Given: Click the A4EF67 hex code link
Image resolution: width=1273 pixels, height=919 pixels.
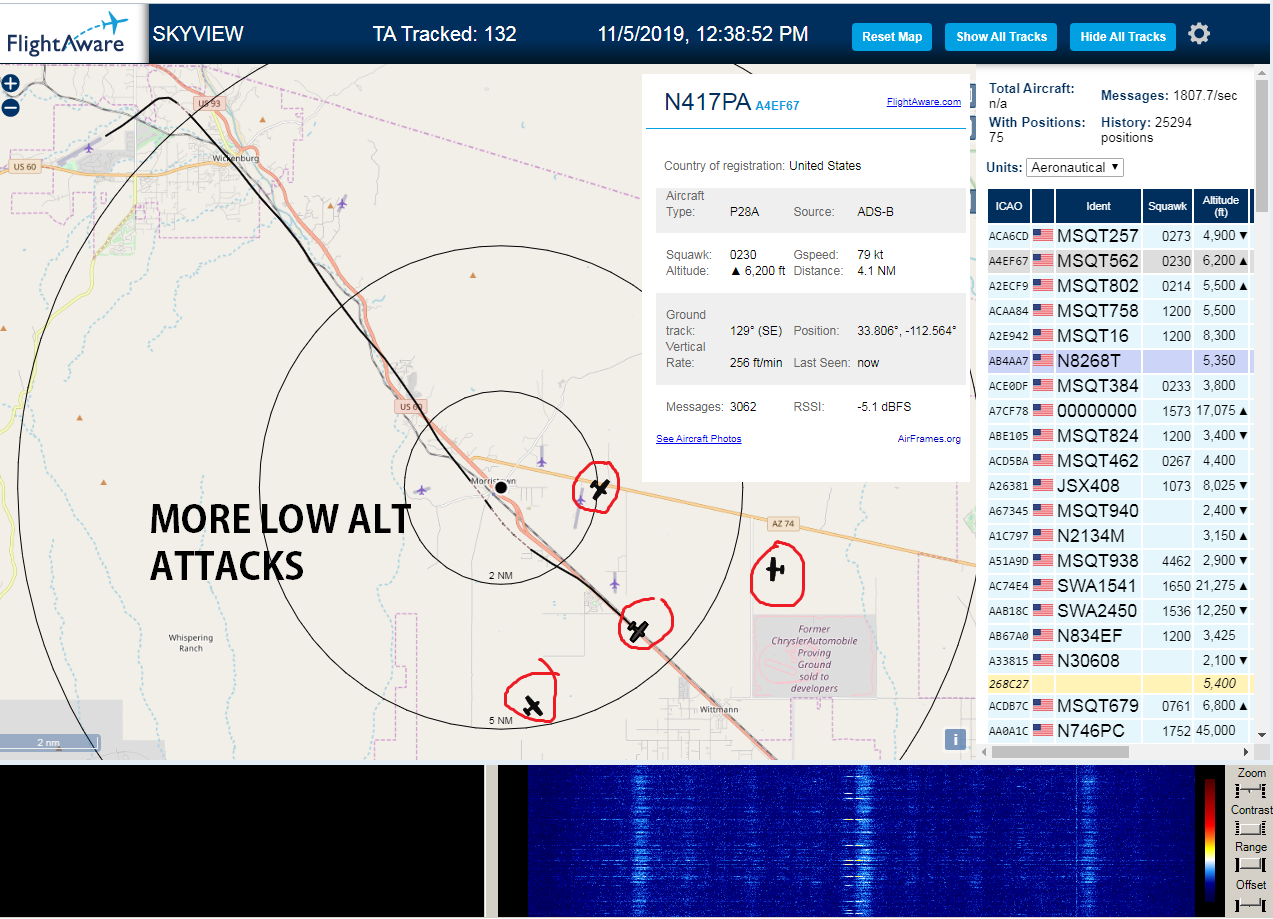Looking at the screenshot, I should tap(777, 105).
